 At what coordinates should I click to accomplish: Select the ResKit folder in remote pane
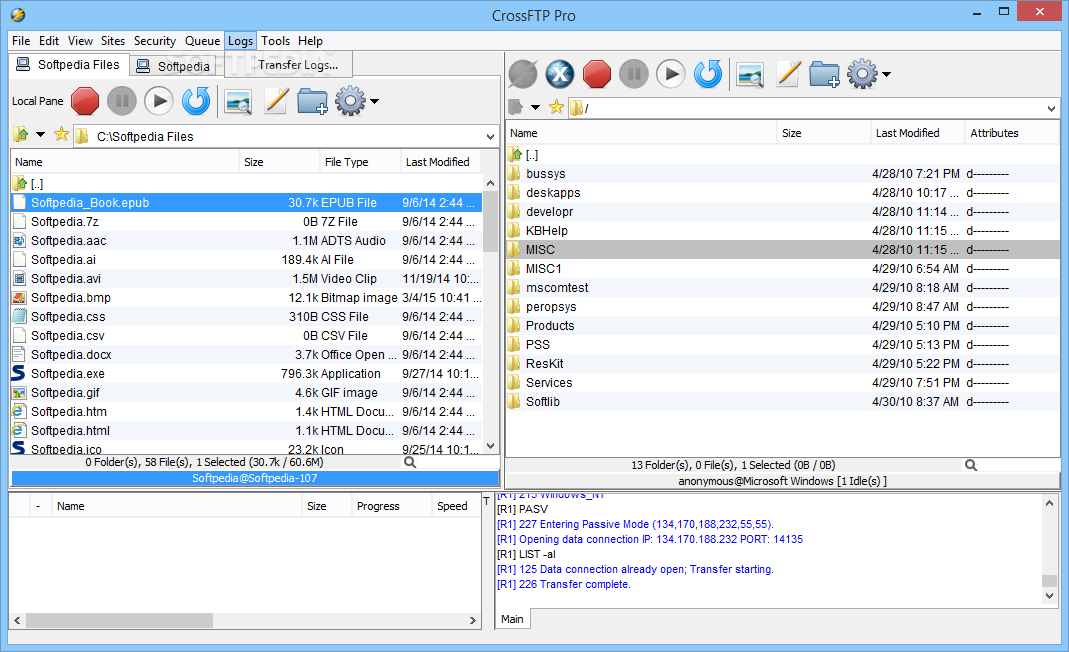click(783, 364)
